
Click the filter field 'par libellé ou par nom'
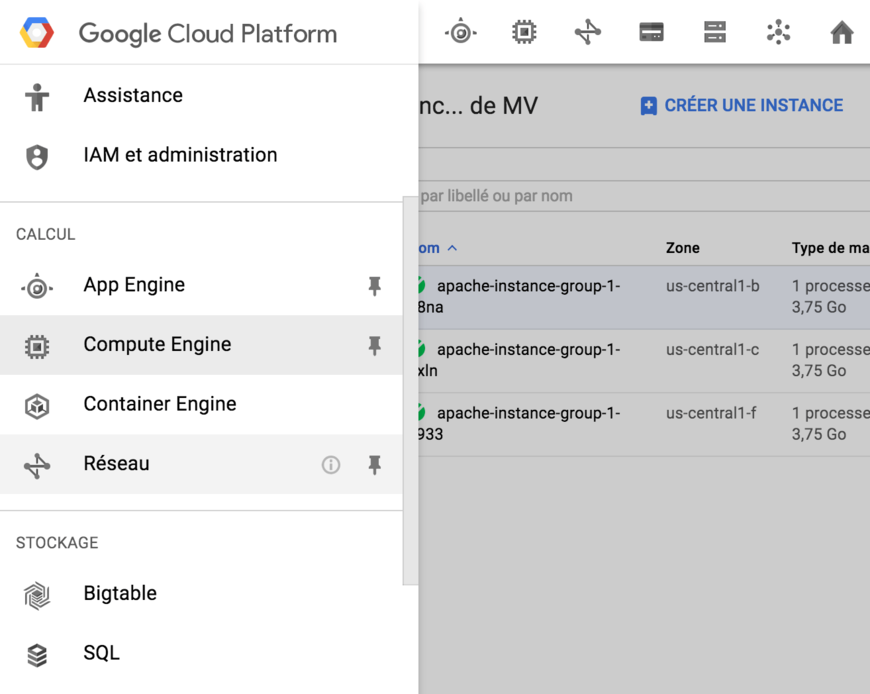coord(500,196)
